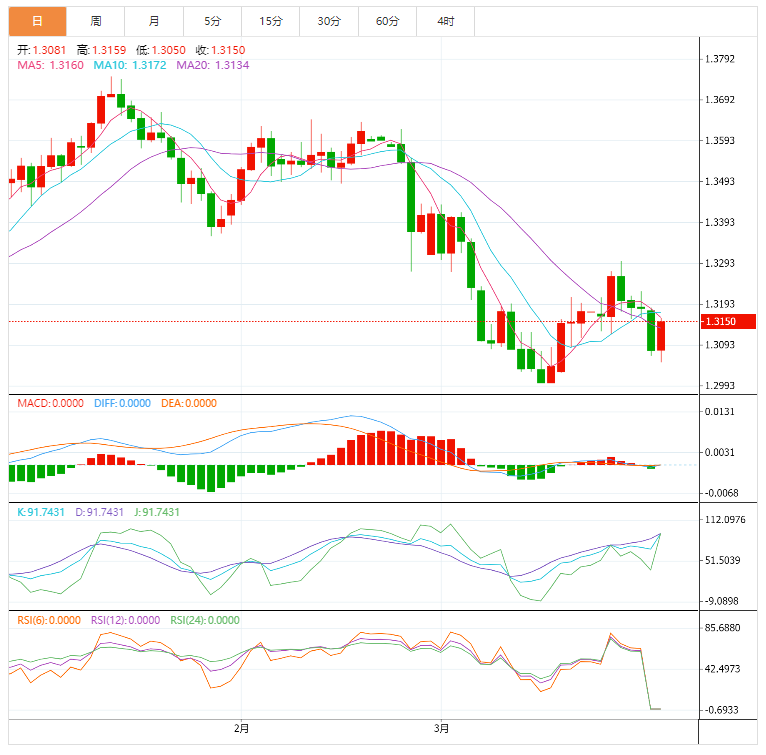The width and height of the screenshot is (766, 755).
Task: Click the tallest red MACD histogram bar
Action: tap(381, 448)
